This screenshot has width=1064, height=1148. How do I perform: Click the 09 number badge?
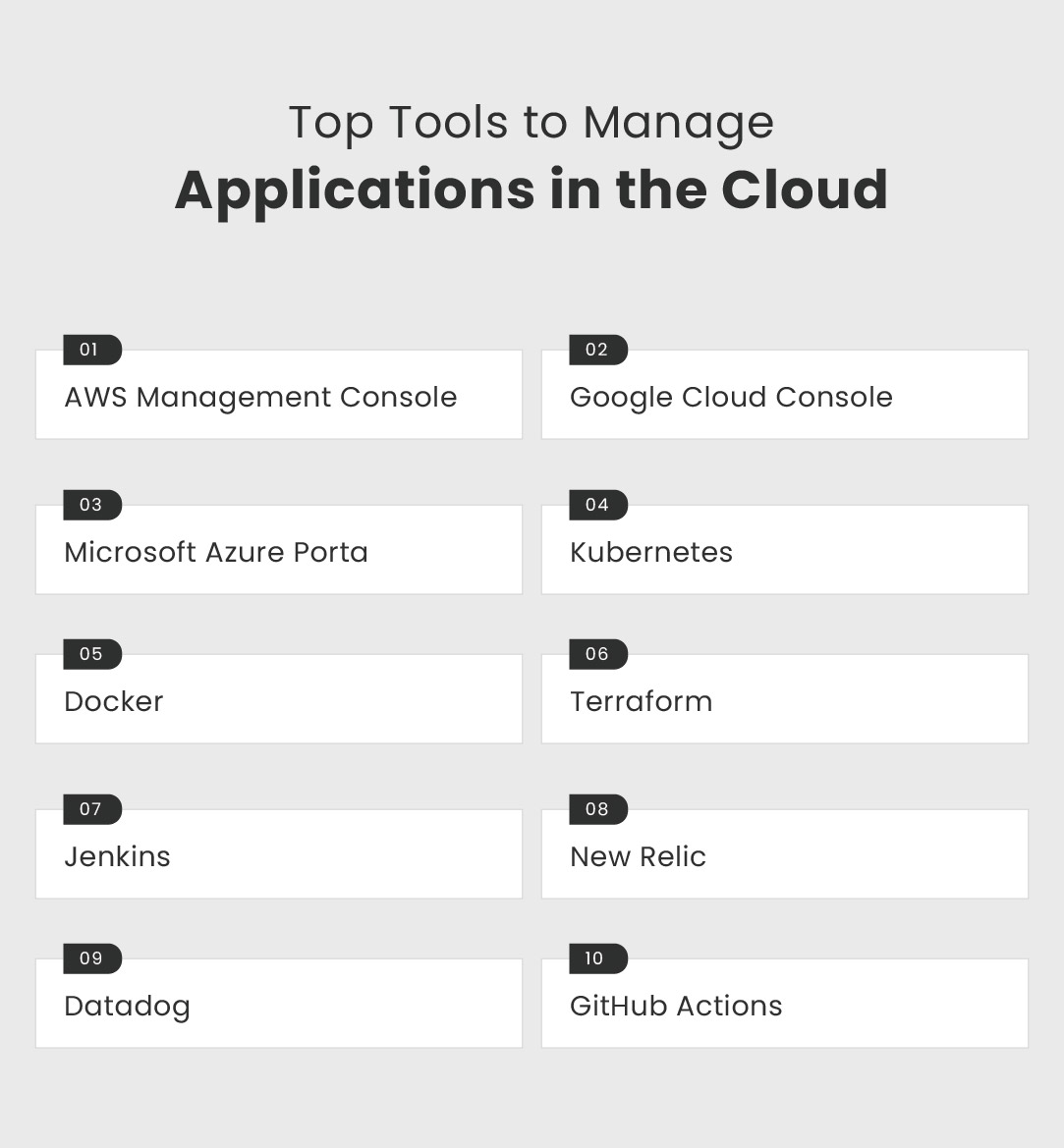(x=91, y=958)
